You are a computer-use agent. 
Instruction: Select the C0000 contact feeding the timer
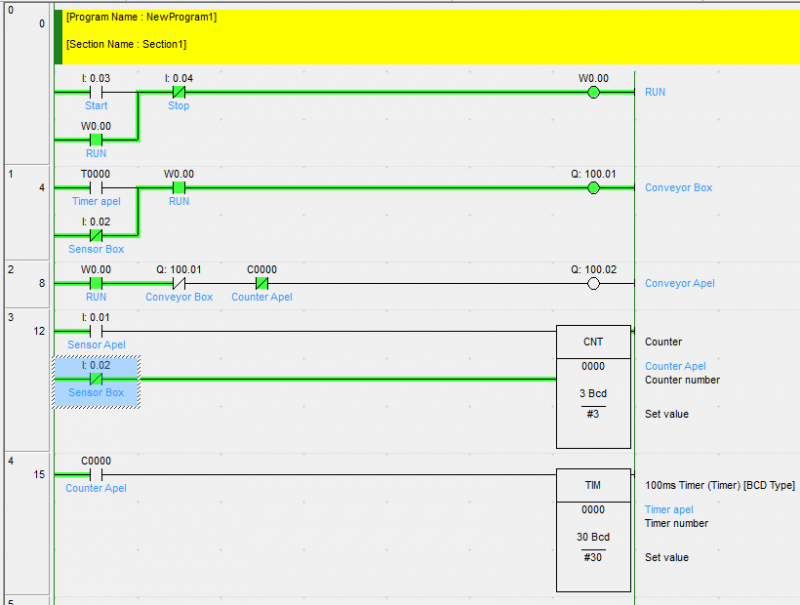pyautogui.click(x=96, y=474)
